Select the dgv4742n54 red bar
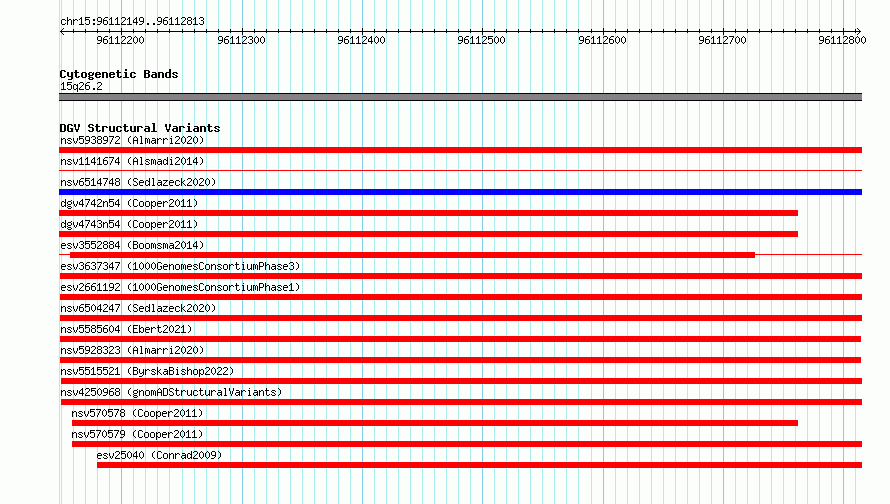This screenshot has width=890, height=504. (429, 213)
